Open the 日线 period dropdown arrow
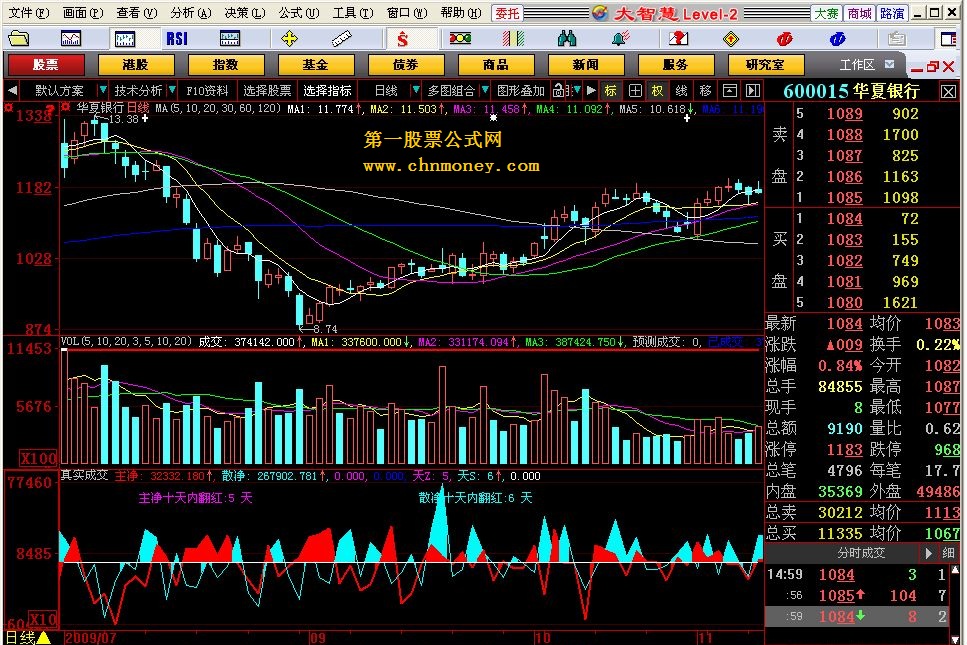Screen dimensions: 967x645 coord(416,91)
